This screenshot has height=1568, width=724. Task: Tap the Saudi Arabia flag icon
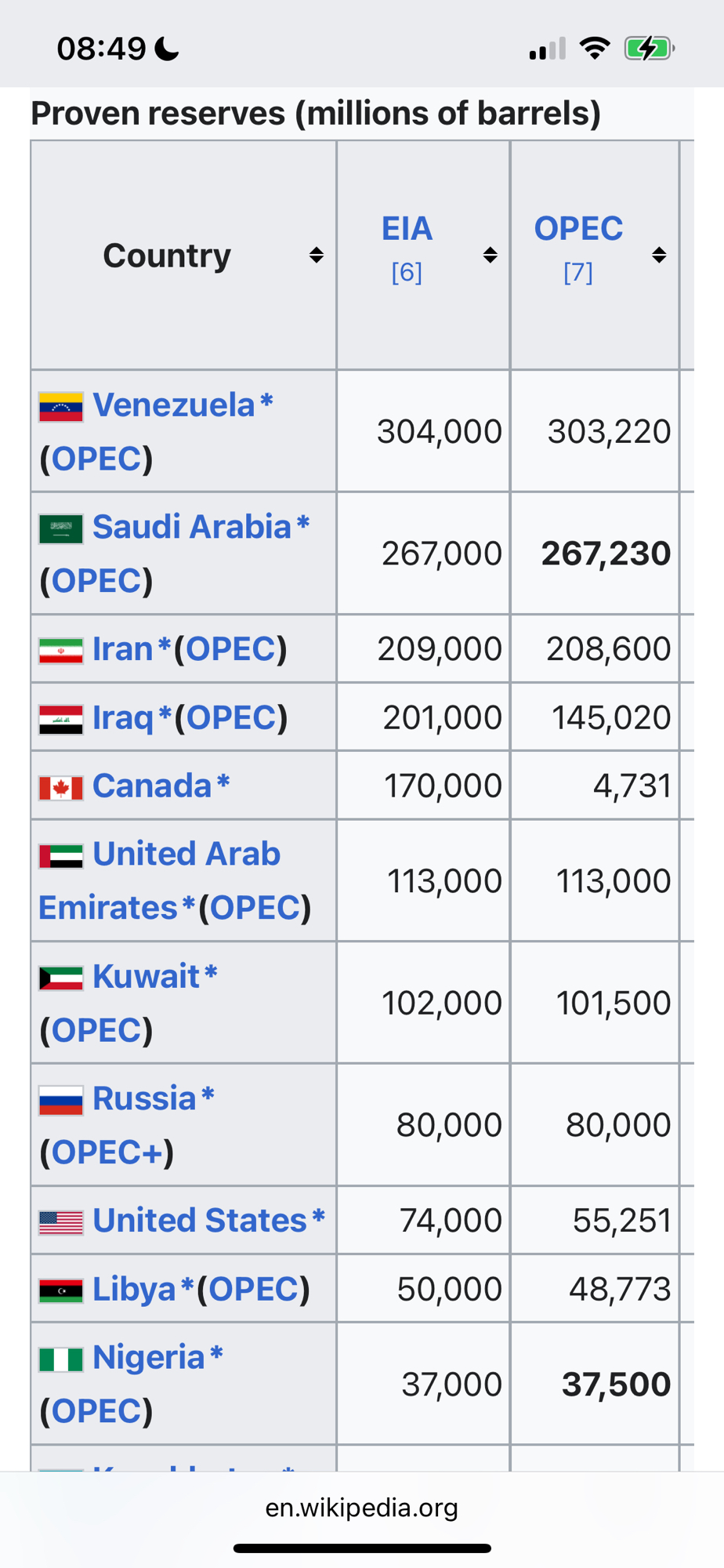[61, 528]
